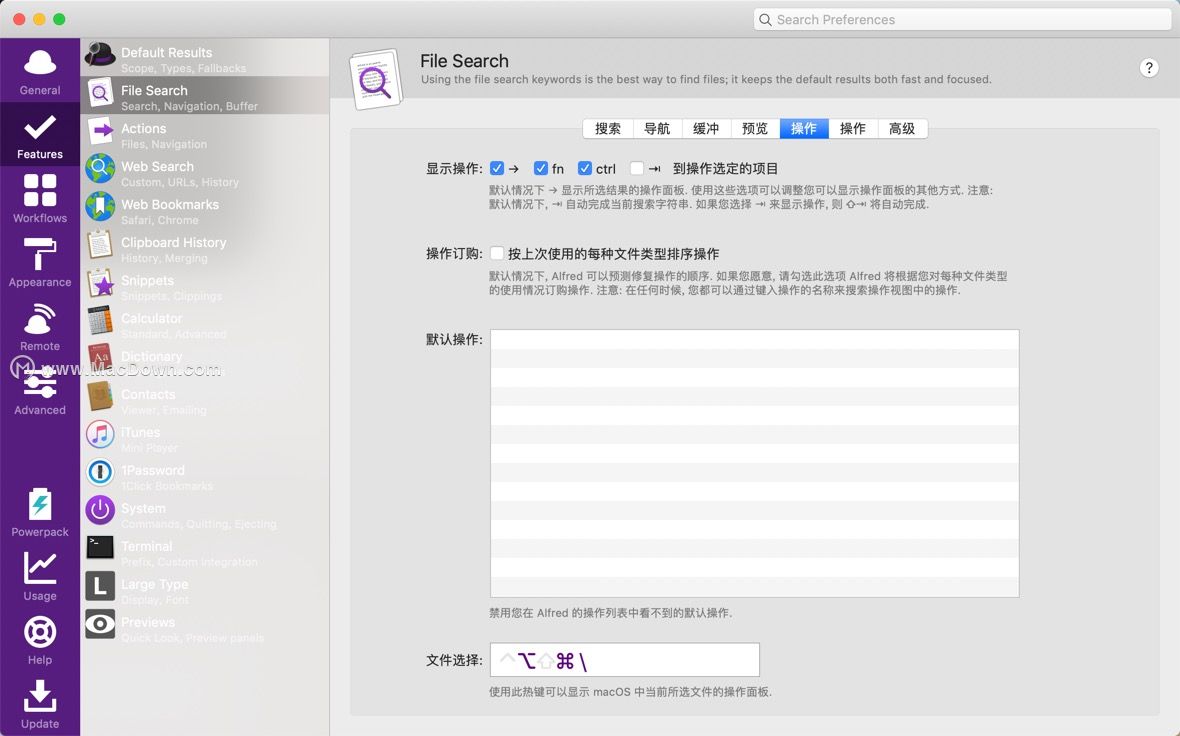Switch to the 搜索 tab

(x=608, y=129)
